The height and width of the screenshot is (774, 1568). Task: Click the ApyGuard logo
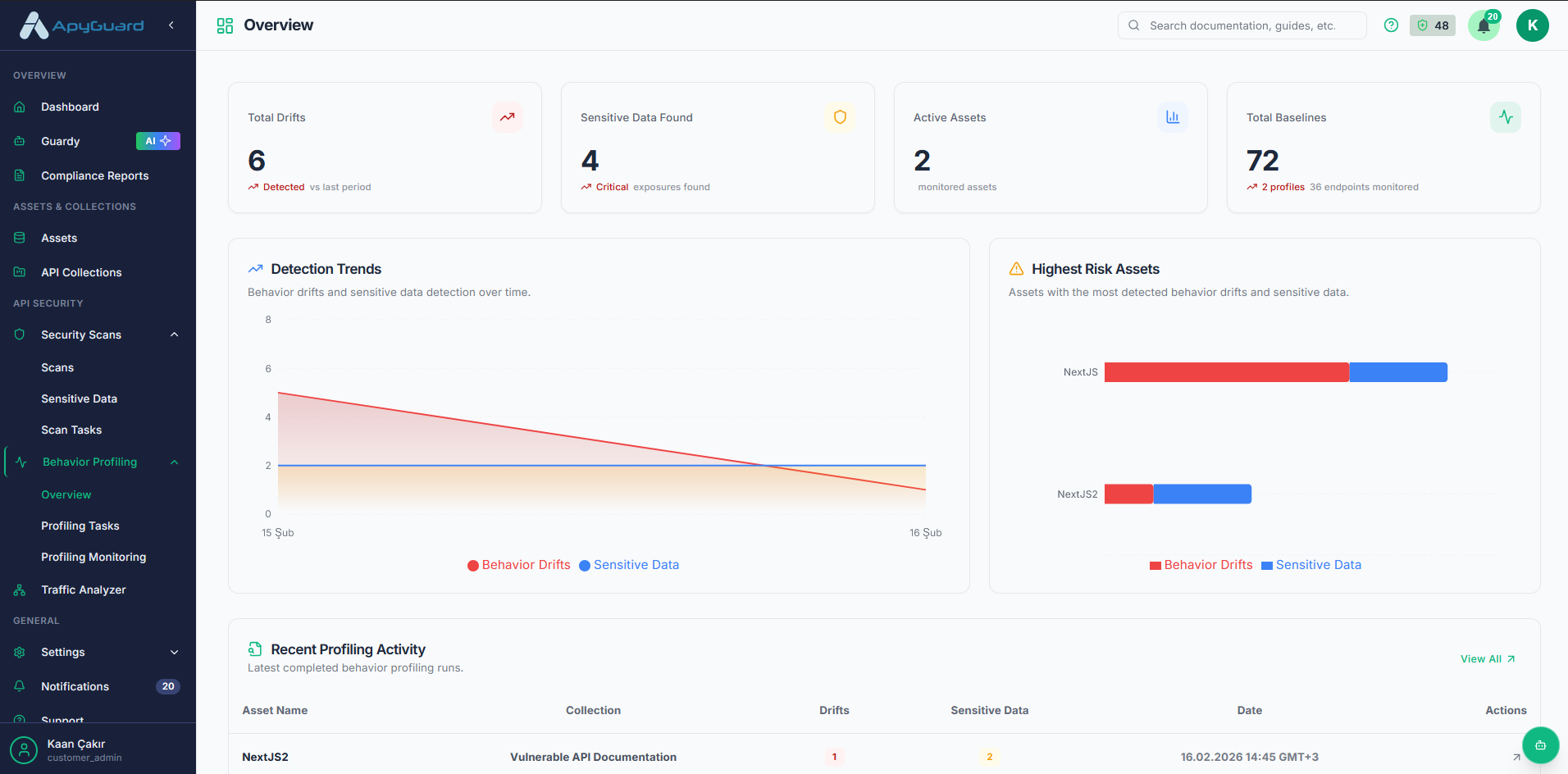tap(81, 25)
